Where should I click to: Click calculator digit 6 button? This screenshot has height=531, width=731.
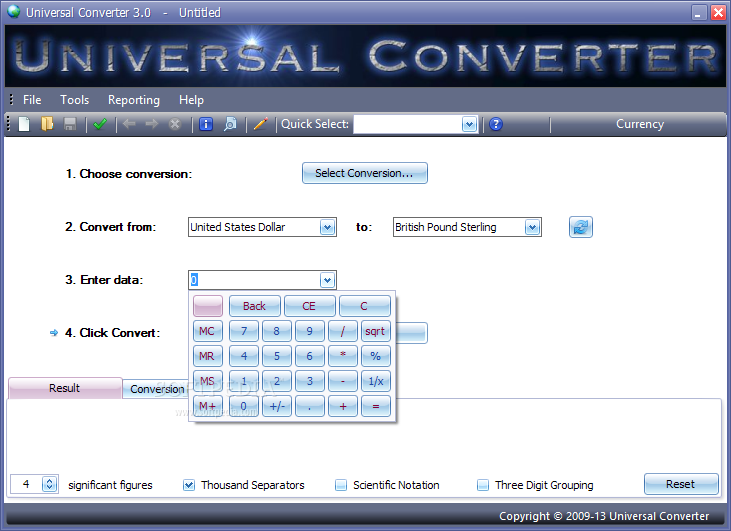click(x=310, y=356)
